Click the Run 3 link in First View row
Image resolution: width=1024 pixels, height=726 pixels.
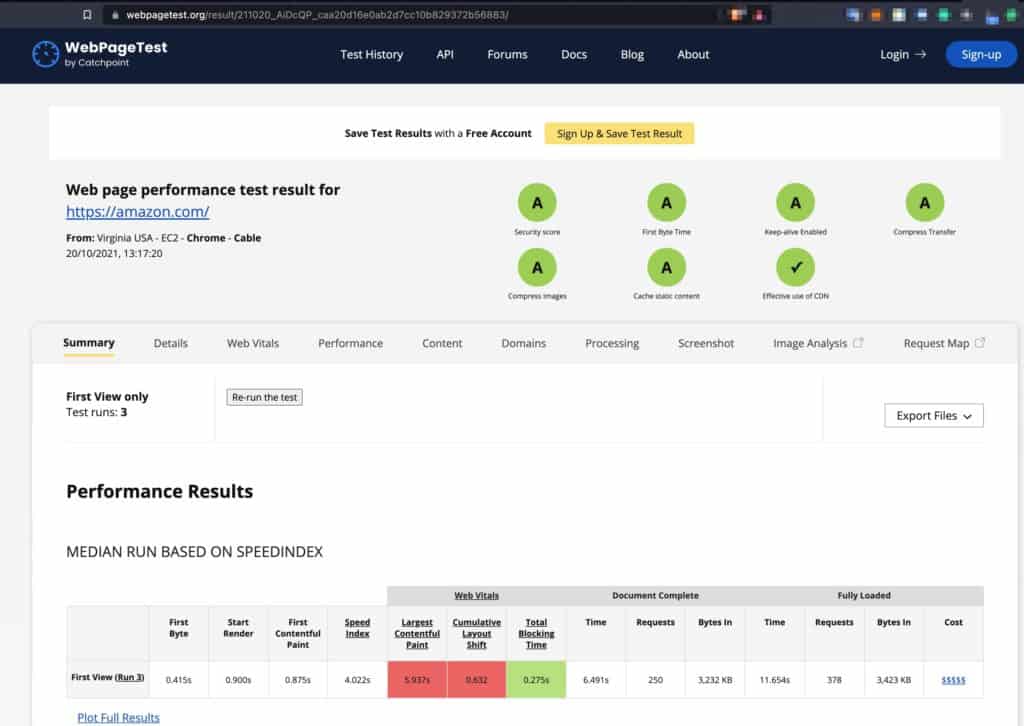(129, 678)
